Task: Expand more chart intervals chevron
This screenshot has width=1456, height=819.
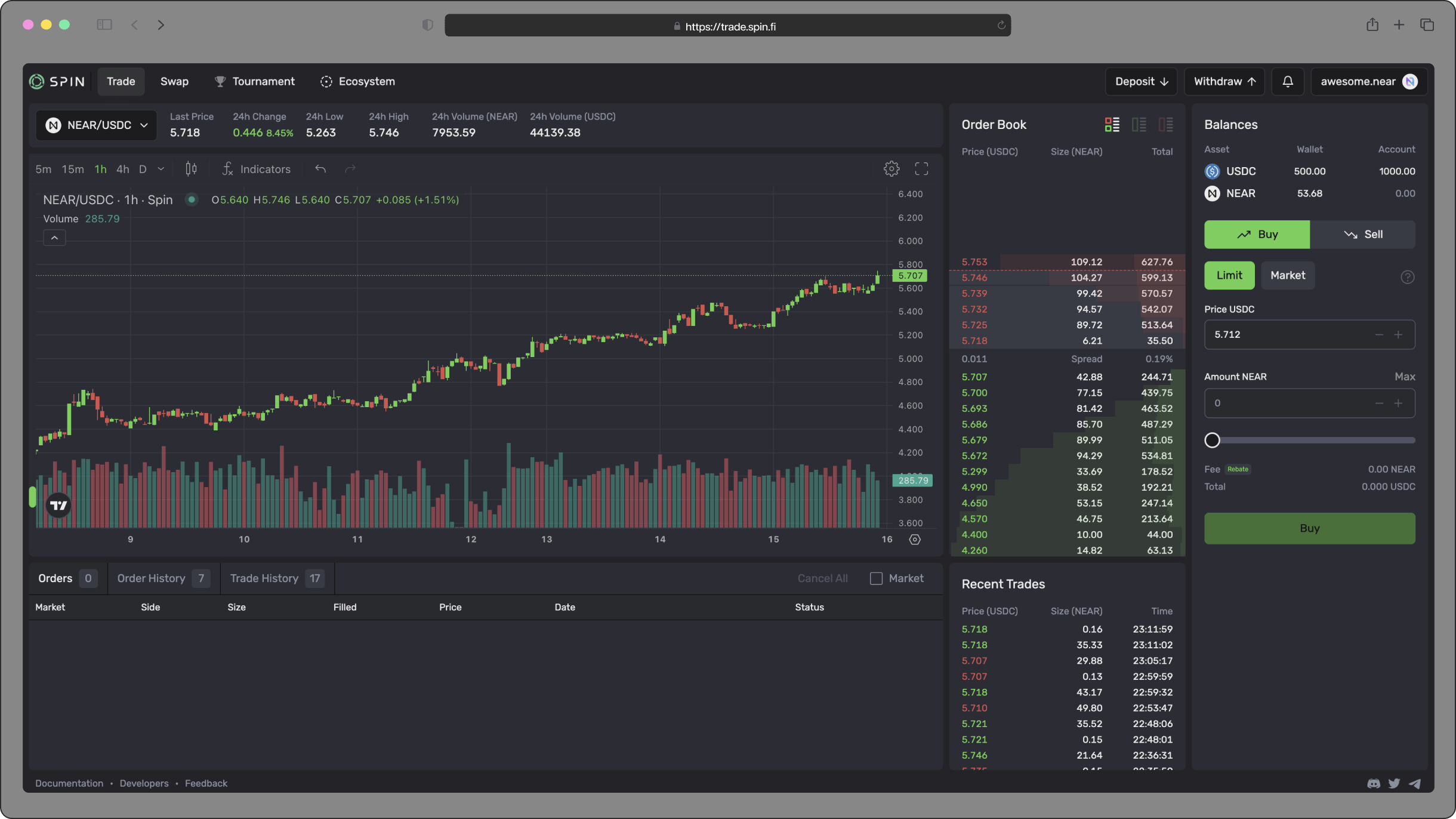Action: 161,169
